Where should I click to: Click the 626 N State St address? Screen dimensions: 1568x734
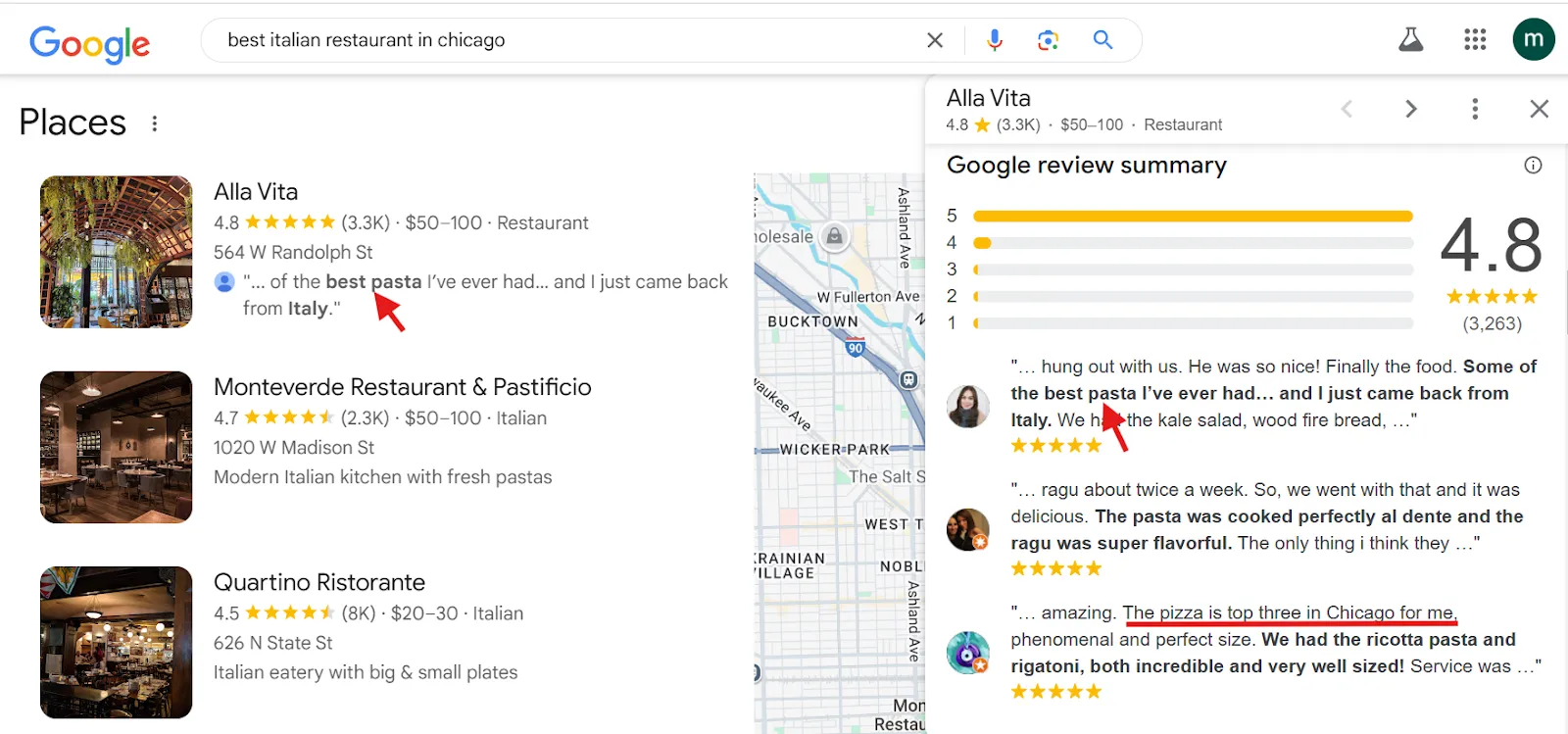[x=273, y=643]
